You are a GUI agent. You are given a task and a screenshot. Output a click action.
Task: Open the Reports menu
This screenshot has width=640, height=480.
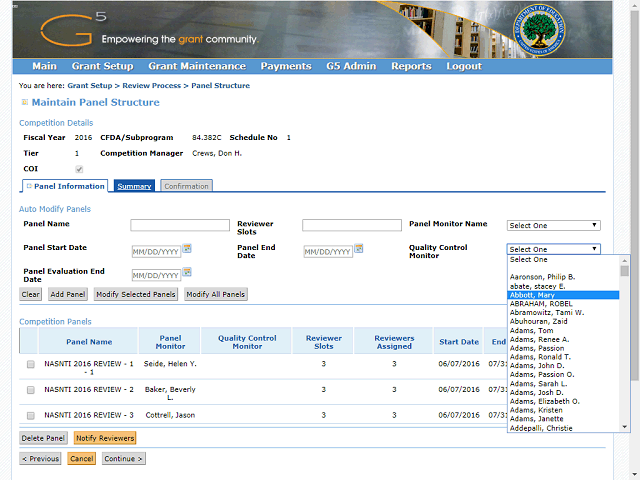(x=411, y=66)
